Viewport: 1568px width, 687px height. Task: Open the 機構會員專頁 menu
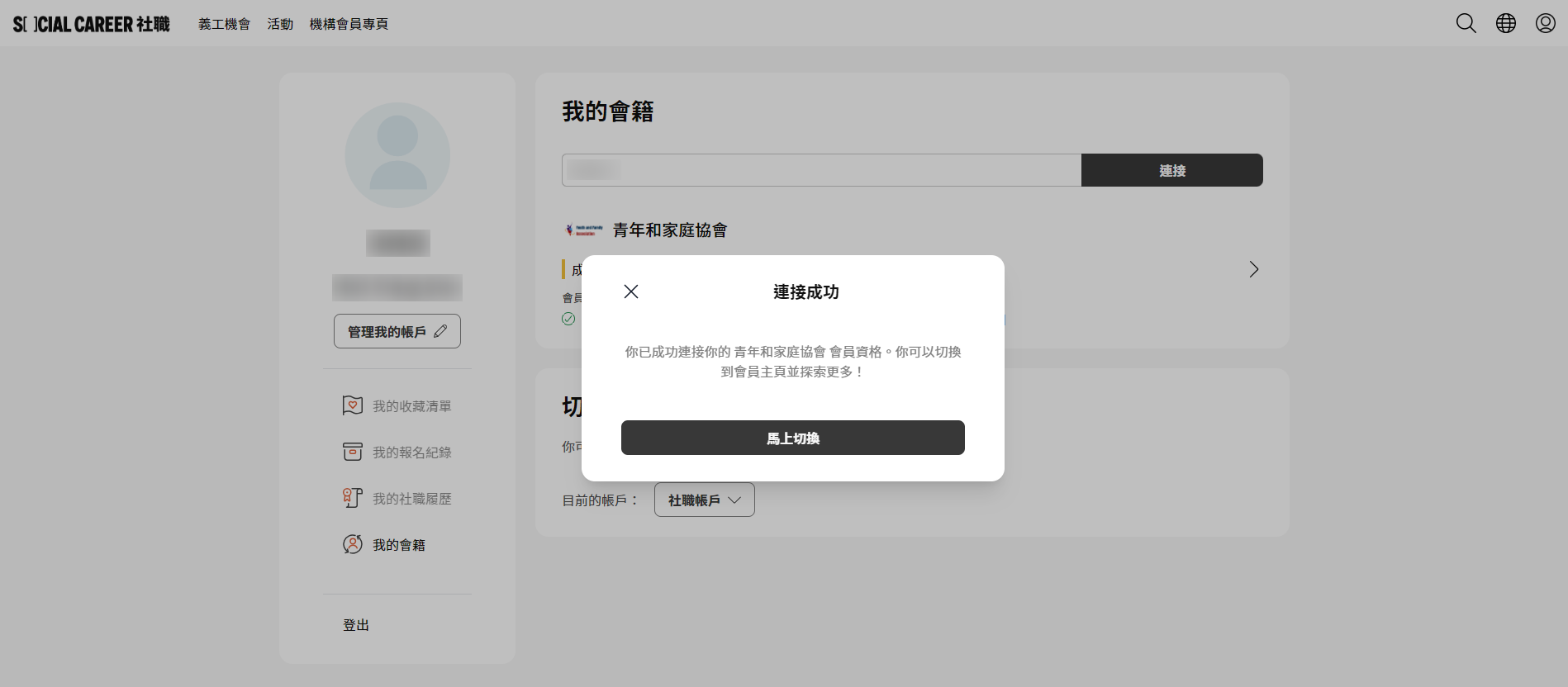349,24
